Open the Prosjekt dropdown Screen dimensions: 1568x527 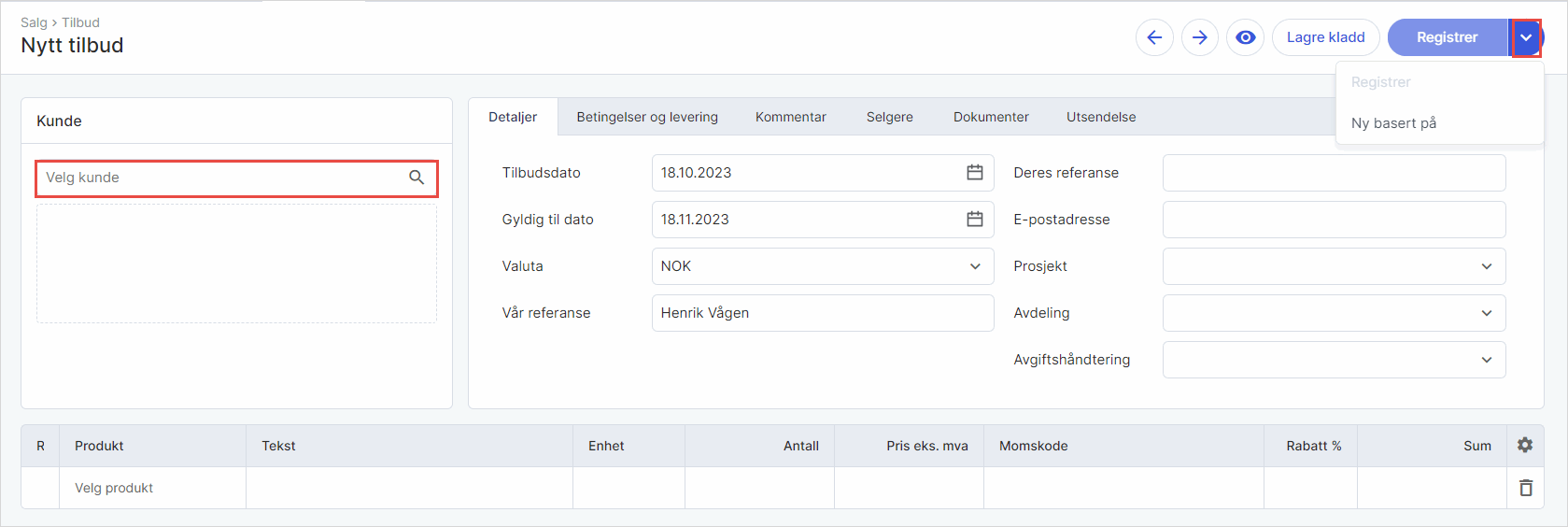(x=1486, y=266)
